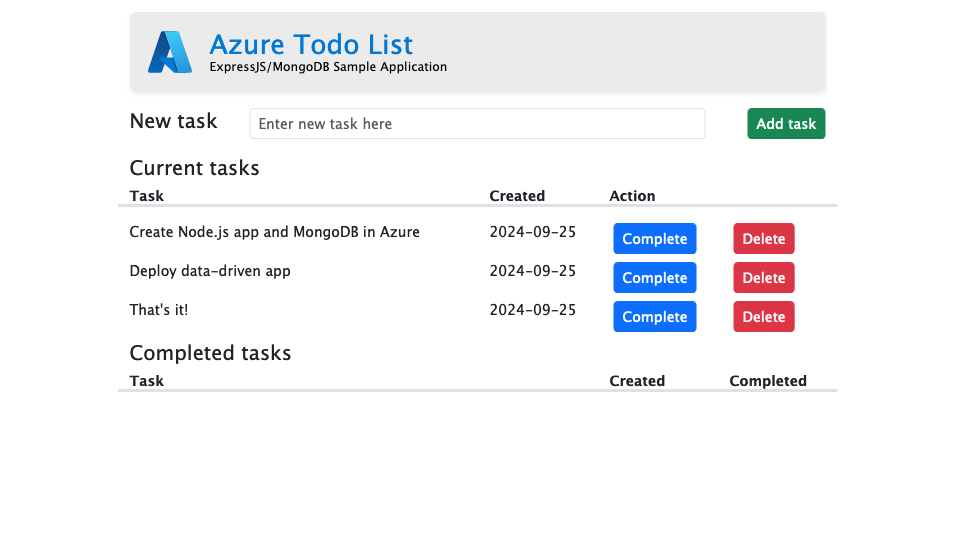Mark Deploy data-driven app as complete
The width and height of the screenshot is (955, 556).
tap(655, 278)
